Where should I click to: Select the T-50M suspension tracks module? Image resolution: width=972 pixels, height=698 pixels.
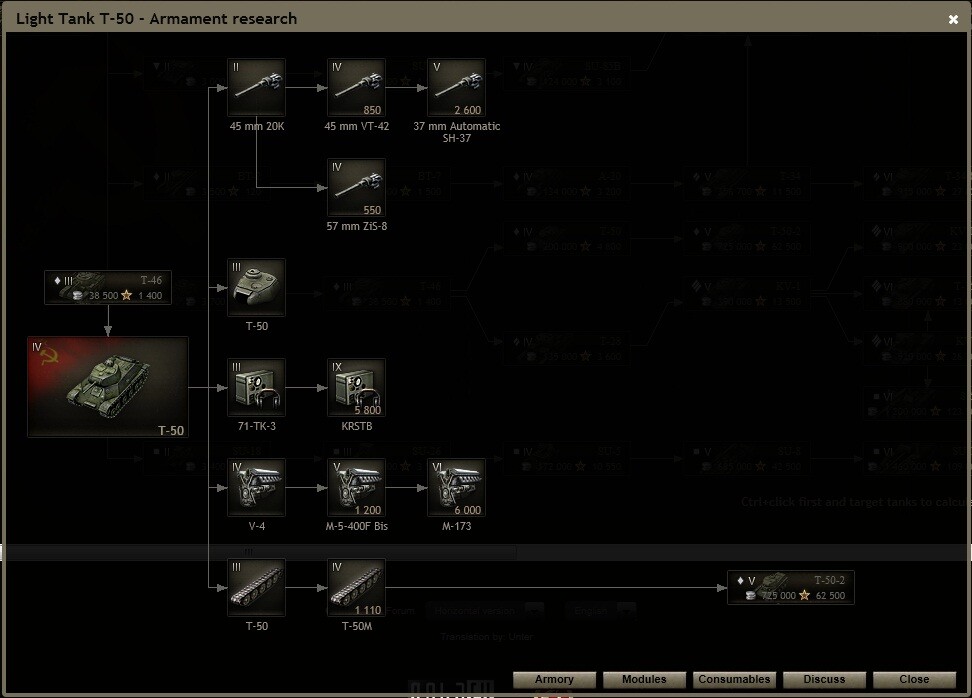click(x=356, y=588)
